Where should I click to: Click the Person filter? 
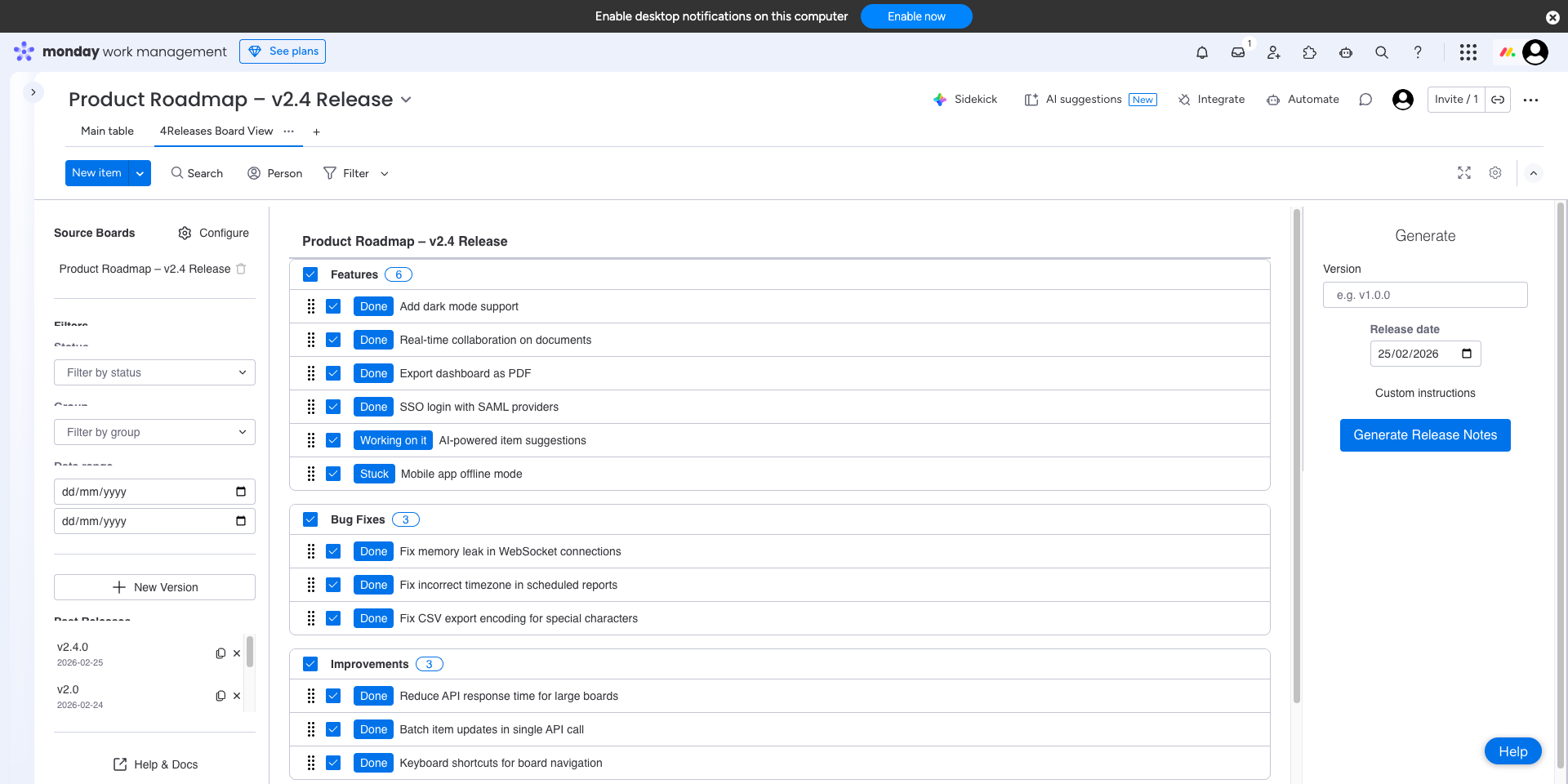pyautogui.click(x=275, y=173)
